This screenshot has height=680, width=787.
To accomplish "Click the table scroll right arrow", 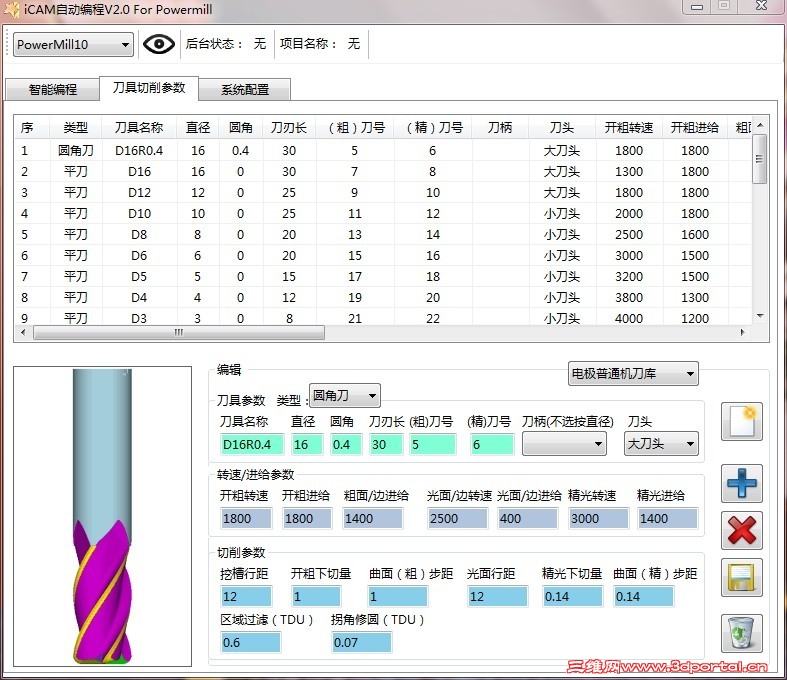I will point(743,332).
